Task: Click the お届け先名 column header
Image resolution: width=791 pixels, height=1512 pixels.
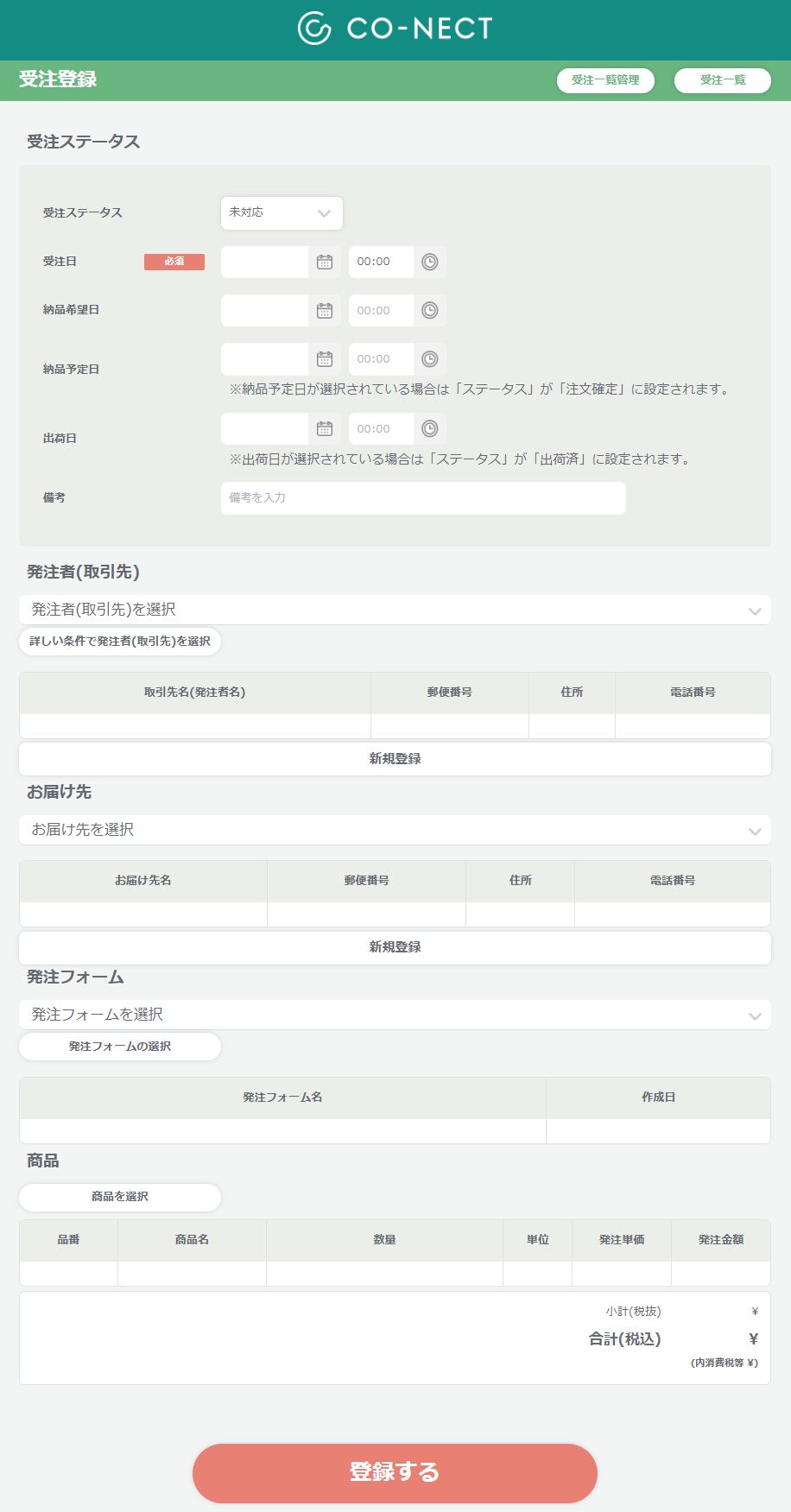Action: coord(143,881)
